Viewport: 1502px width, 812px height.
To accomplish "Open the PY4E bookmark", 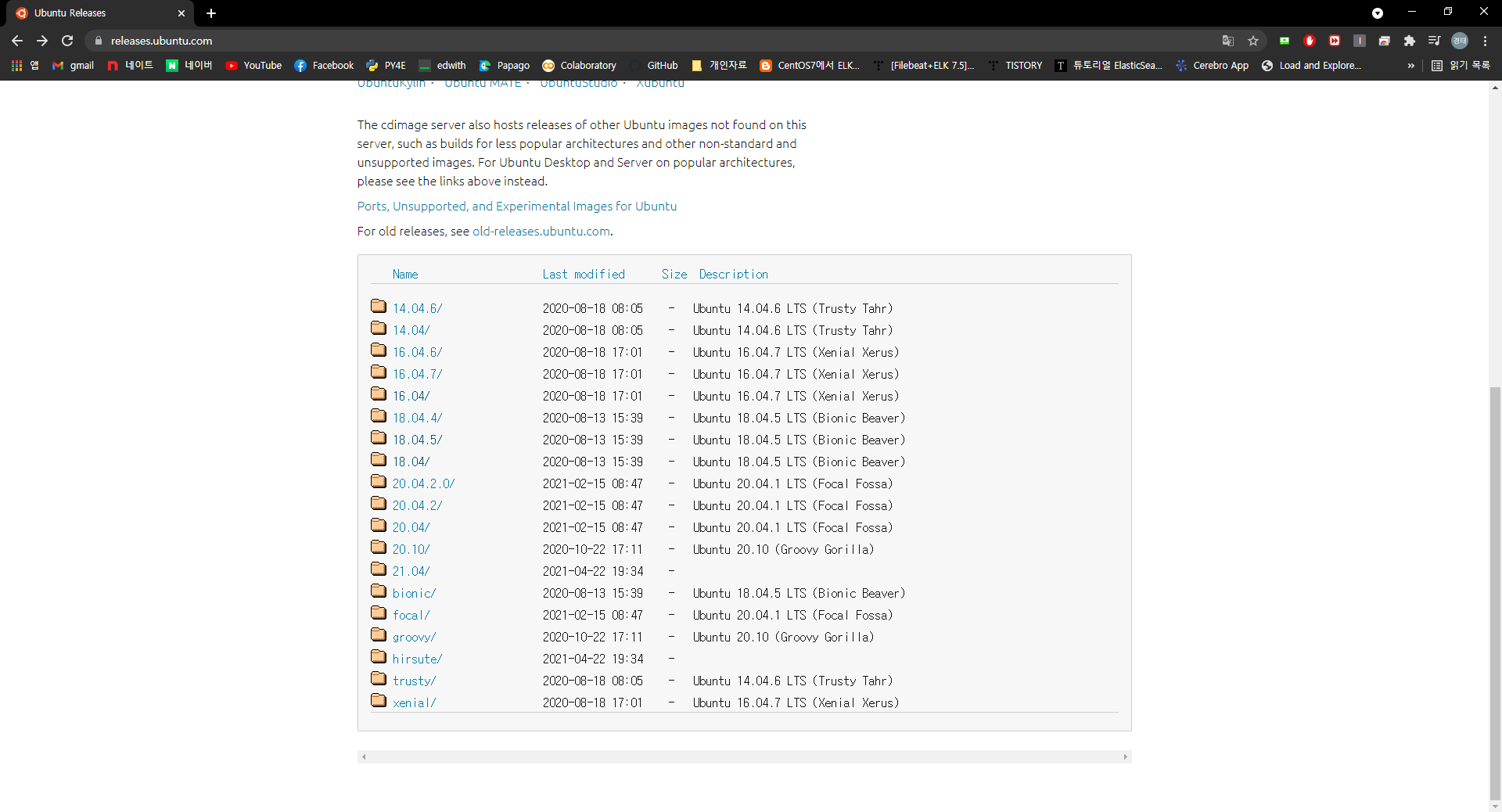I will (x=386, y=66).
